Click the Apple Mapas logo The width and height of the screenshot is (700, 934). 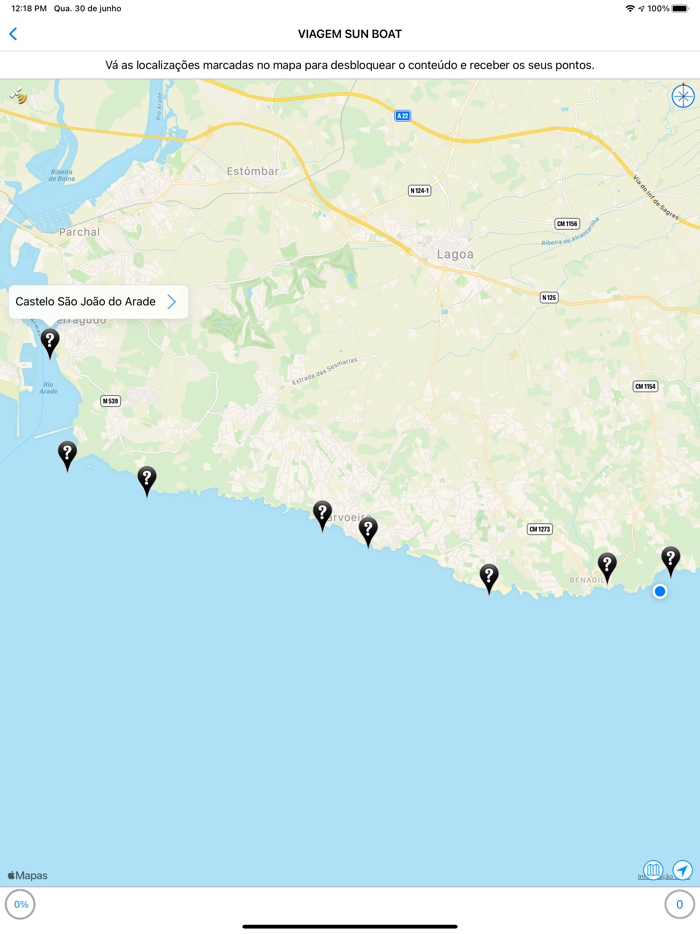click(x=27, y=875)
